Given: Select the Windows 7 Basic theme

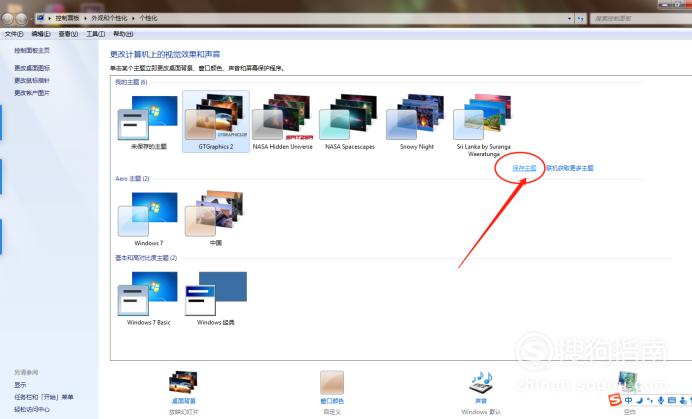Looking at the screenshot, I should coord(148,298).
